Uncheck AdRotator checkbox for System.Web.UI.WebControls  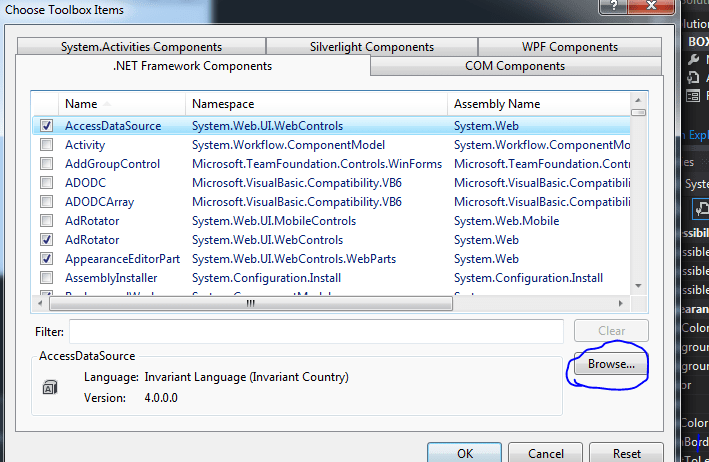[x=46, y=240]
